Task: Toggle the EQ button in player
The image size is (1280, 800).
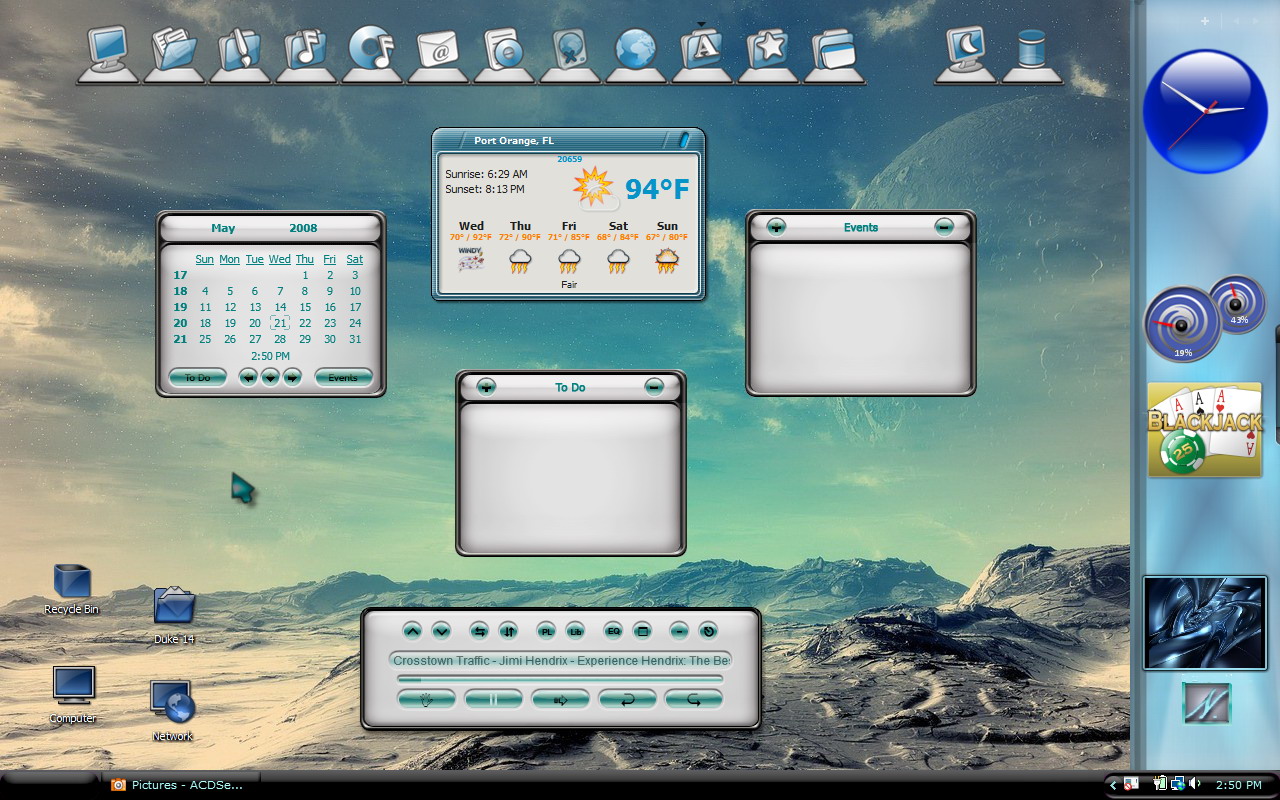Action: click(x=613, y=631)
